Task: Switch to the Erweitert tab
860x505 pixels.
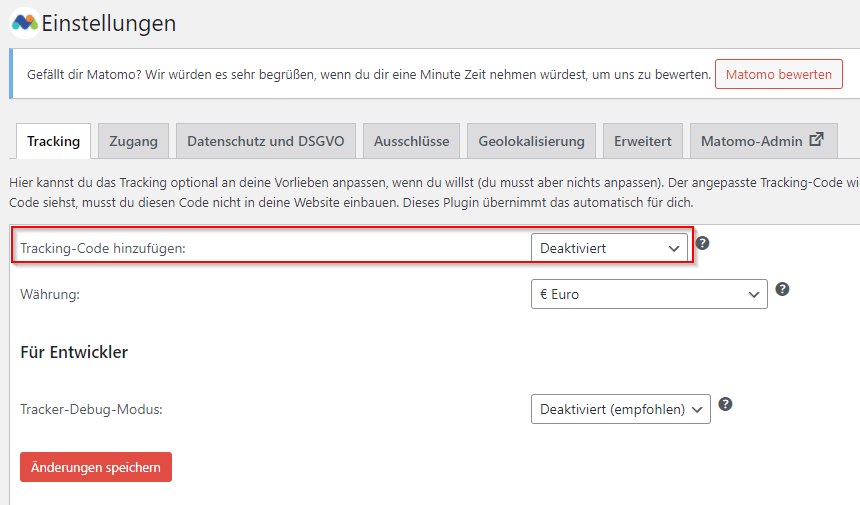Action: pyautogui.click(x=643, y=141)
